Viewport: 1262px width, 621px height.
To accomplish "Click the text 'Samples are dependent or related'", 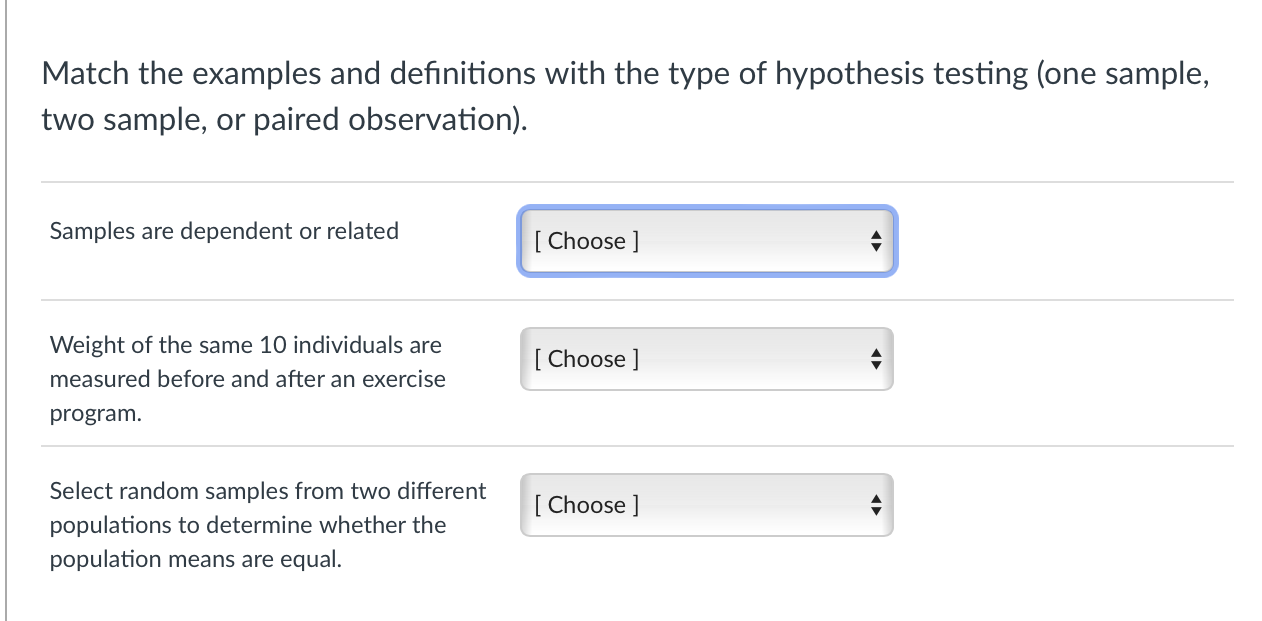I will 224,231.
